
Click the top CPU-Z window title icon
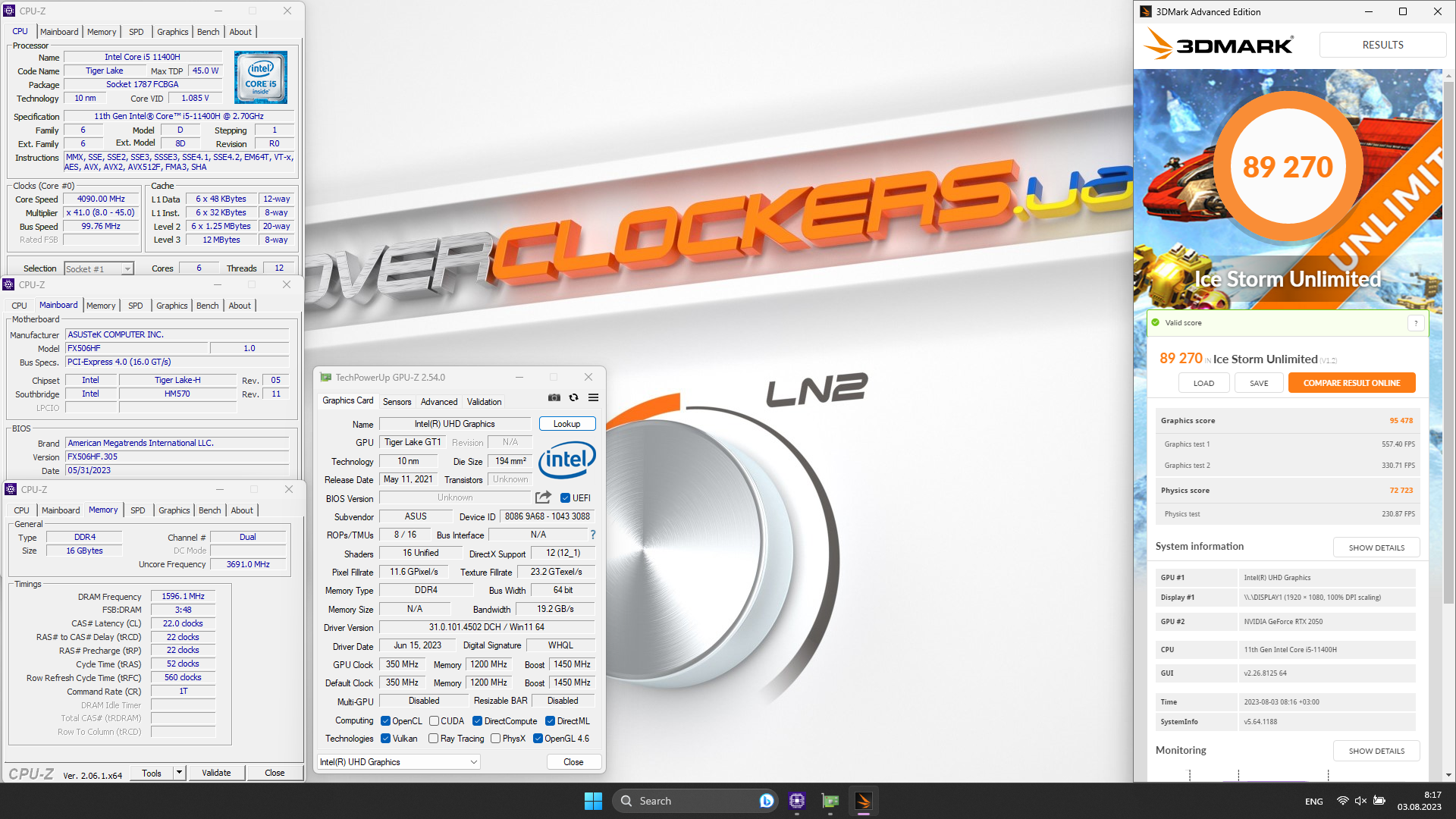point(10,11)
